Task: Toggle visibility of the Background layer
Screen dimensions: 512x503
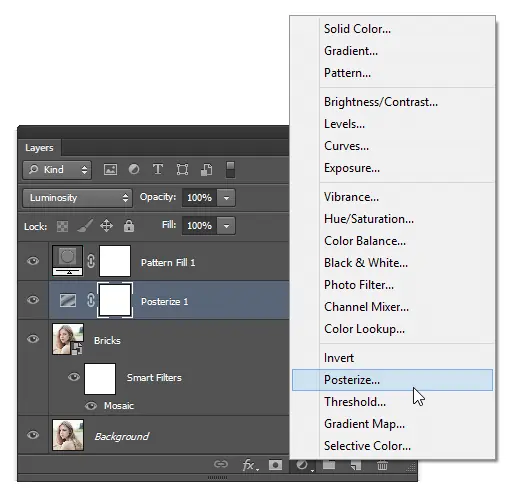Action: (33, 435)
